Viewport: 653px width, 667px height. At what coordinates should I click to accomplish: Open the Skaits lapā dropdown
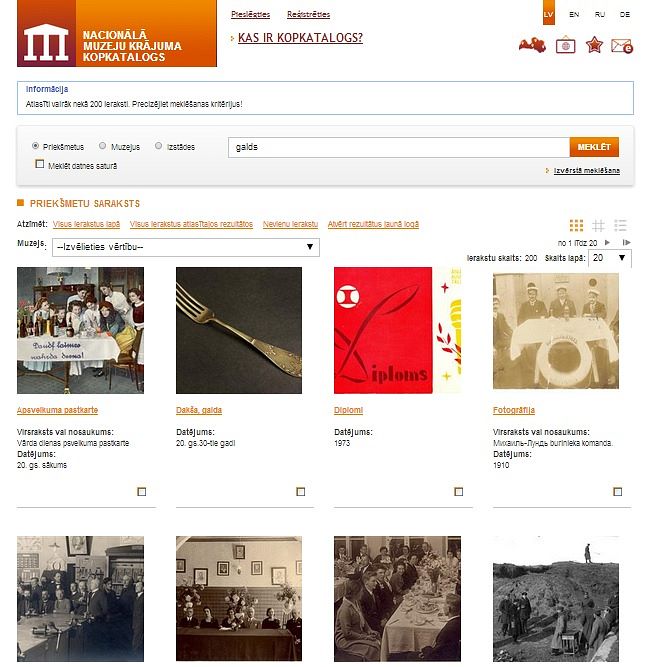610,258
